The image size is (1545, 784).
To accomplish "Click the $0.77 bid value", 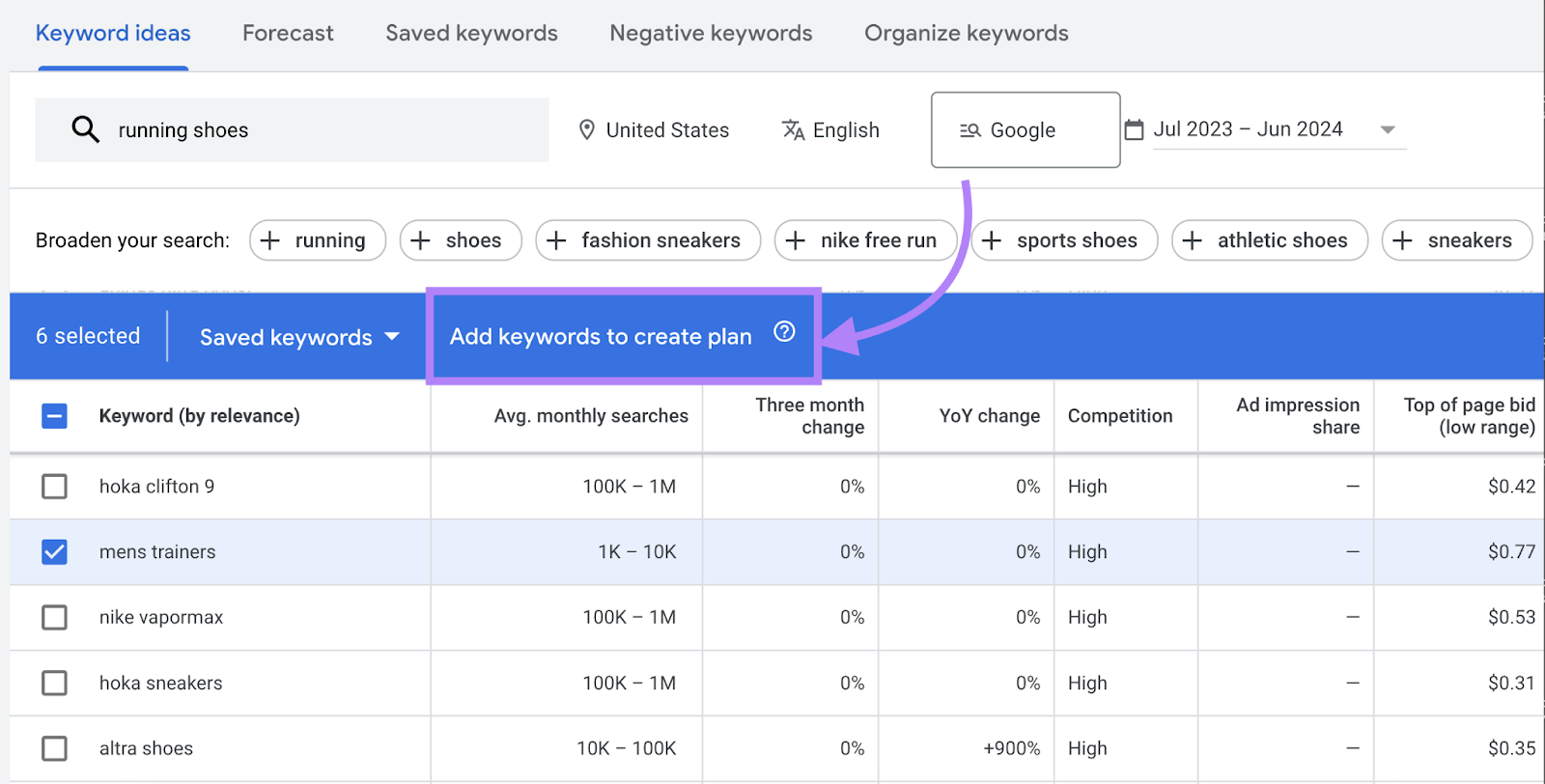I will tap(1511, 552).
